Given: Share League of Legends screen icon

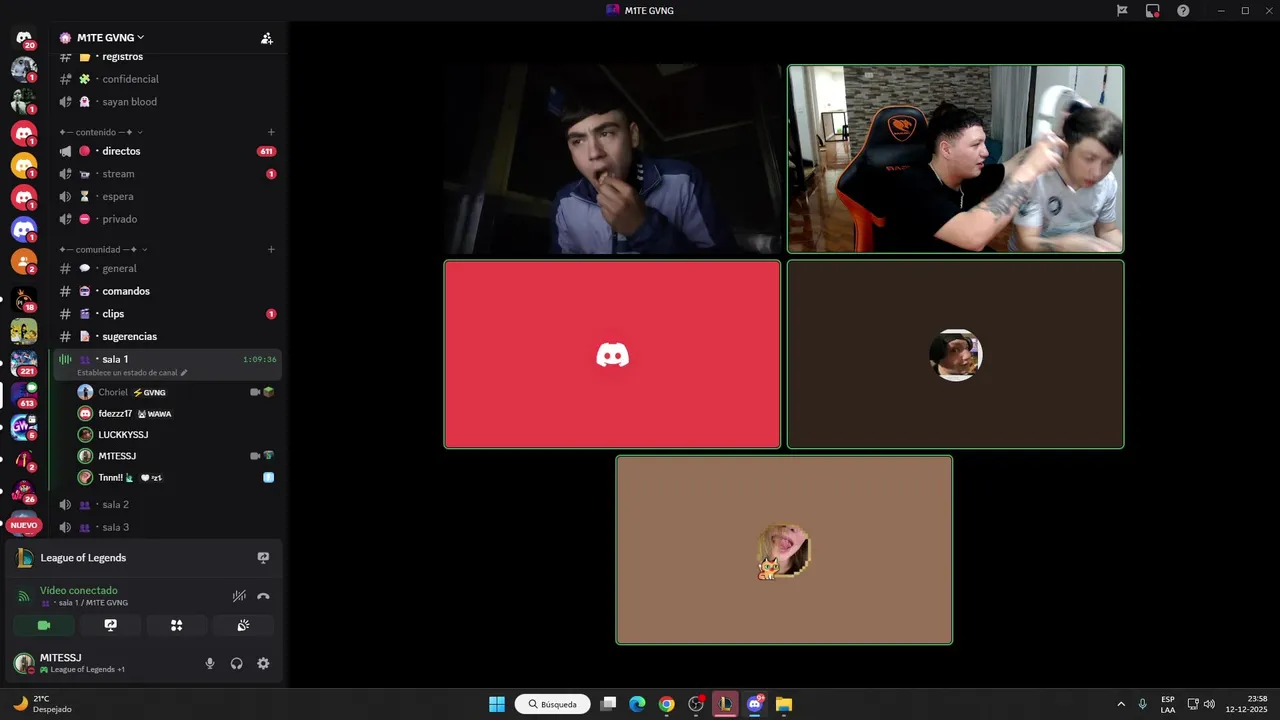Looking at the screenshot, I should pyautogui.click(x=263, y=558).
